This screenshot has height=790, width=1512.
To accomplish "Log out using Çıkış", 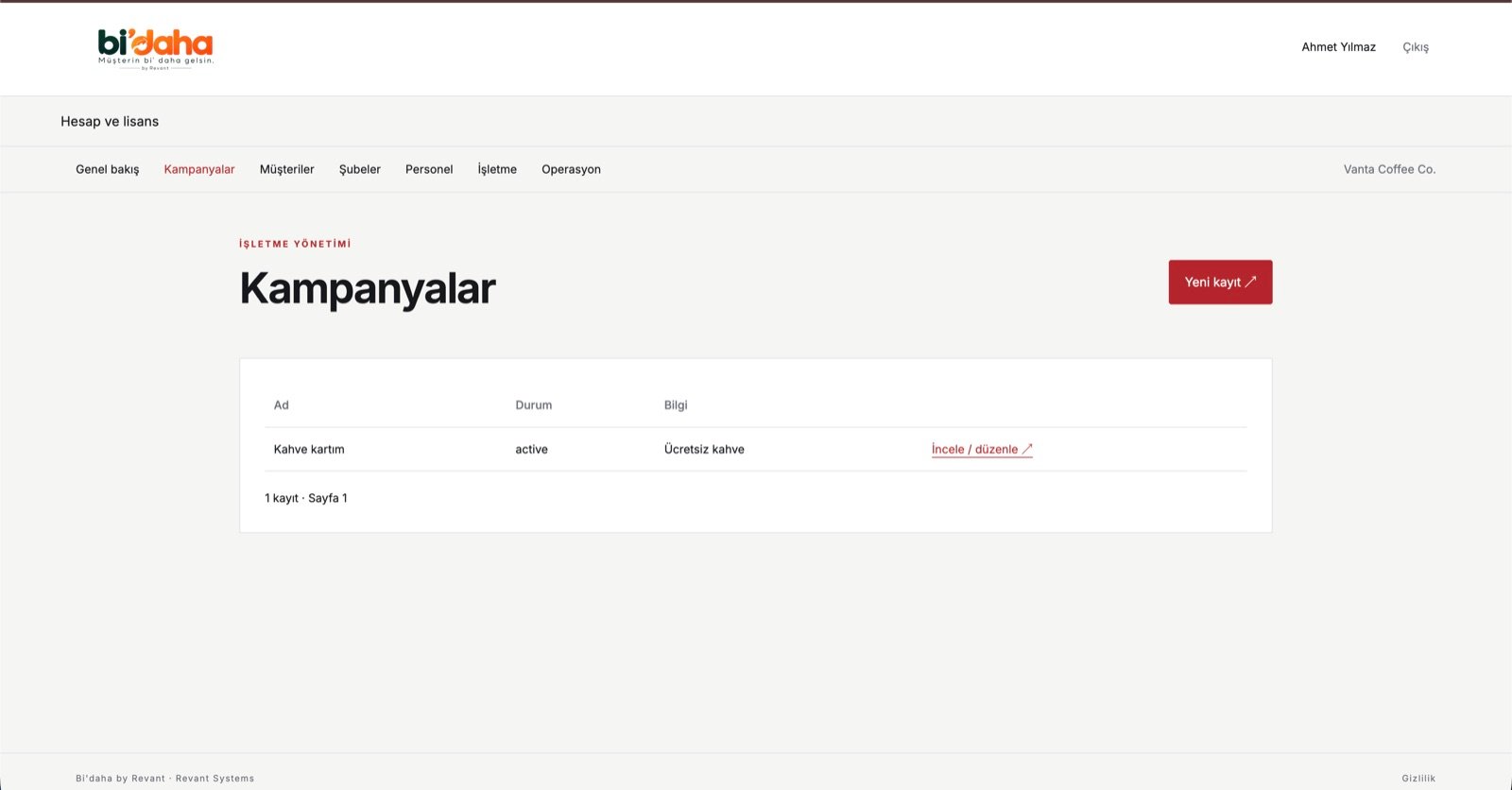I will click(1416, 47).
